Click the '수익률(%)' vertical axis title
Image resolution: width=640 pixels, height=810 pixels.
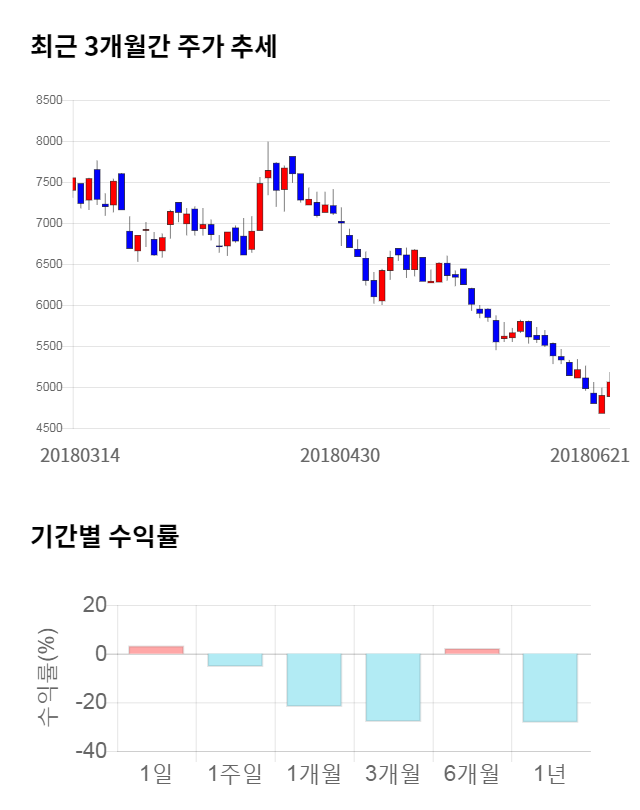click(47, 677)
